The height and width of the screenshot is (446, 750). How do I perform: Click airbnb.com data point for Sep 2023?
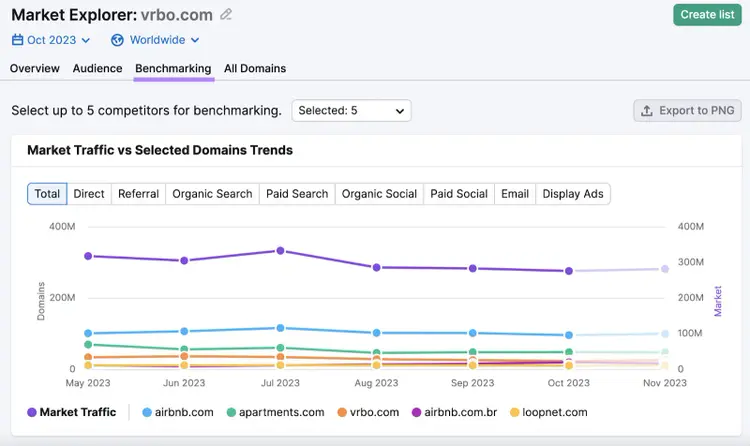(x=473, y=333)
